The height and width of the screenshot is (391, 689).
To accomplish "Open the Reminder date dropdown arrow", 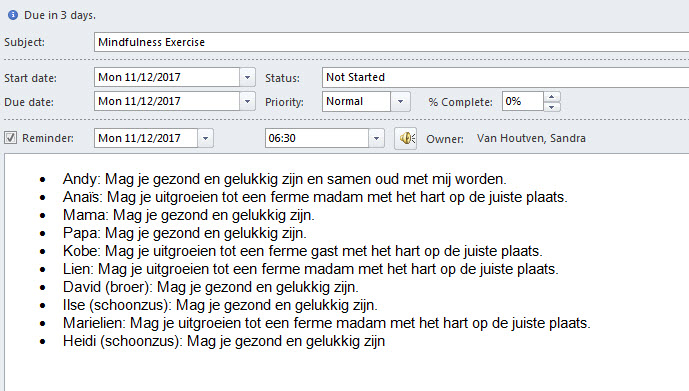I will [x=205, y=138].
